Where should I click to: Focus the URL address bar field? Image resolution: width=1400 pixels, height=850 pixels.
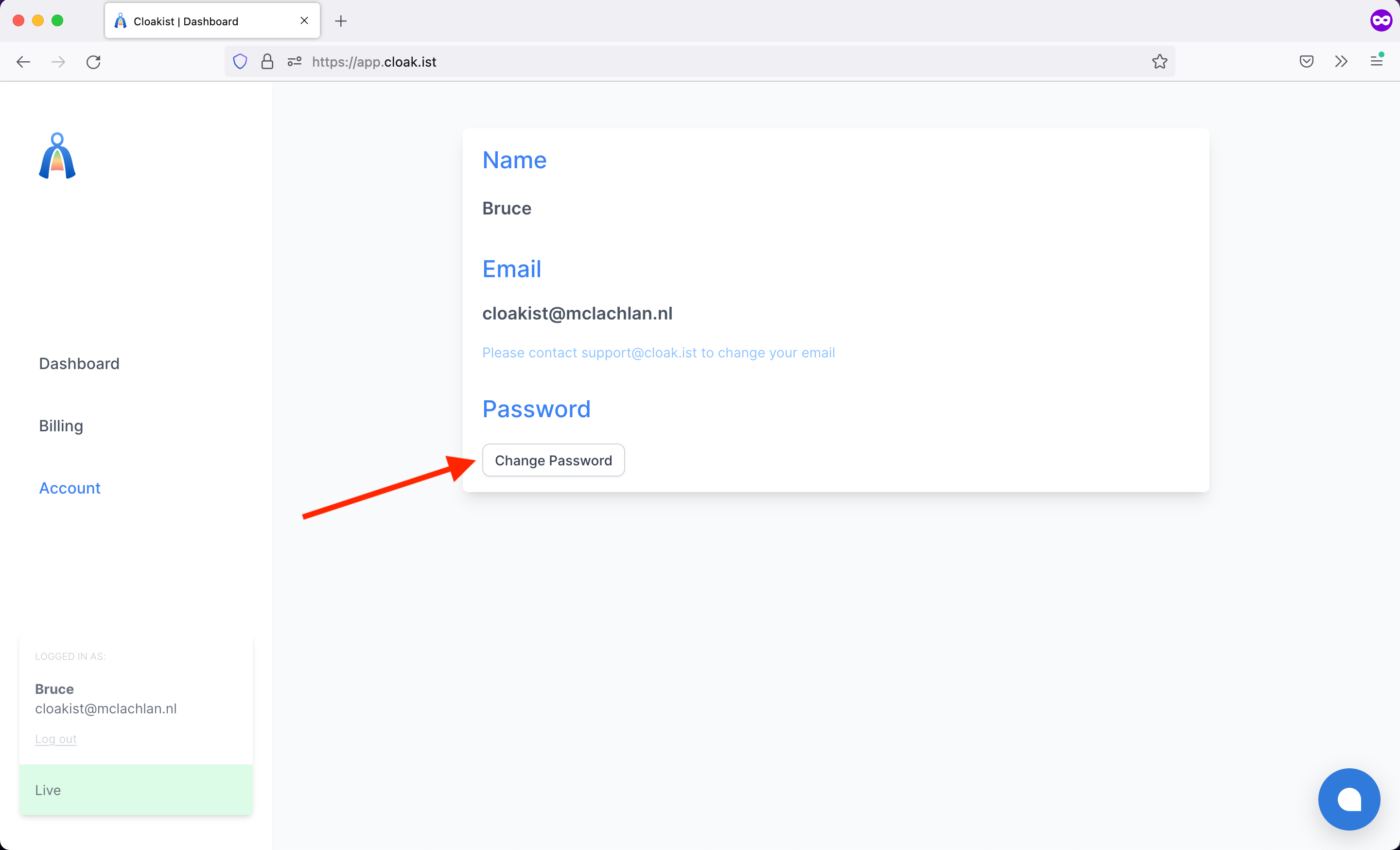pyautogui.click(x=682, y=61)
